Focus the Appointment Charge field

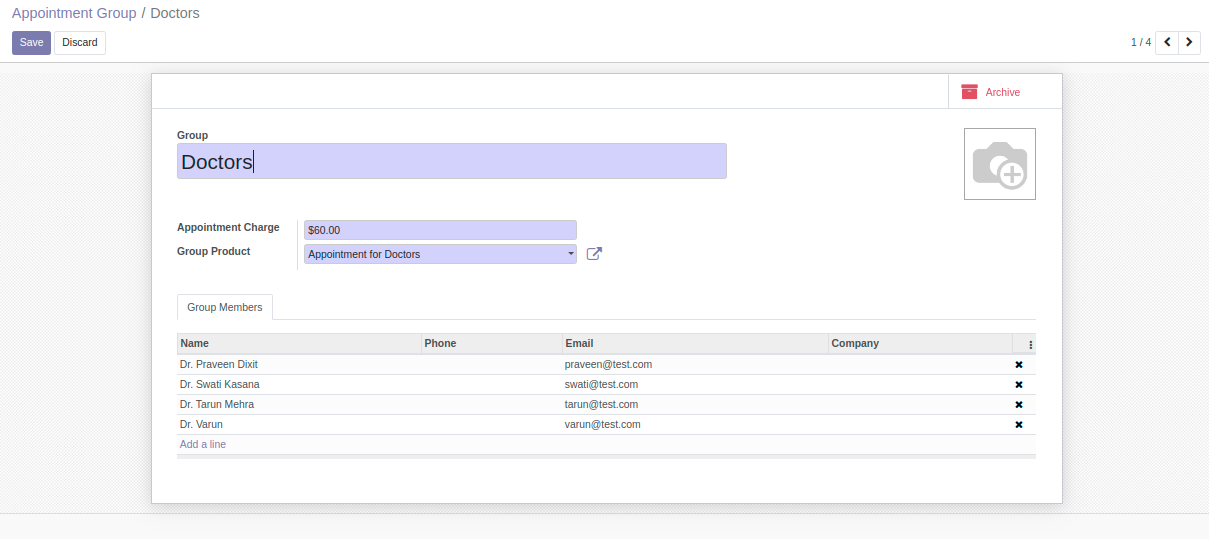[x=440, y=230]
